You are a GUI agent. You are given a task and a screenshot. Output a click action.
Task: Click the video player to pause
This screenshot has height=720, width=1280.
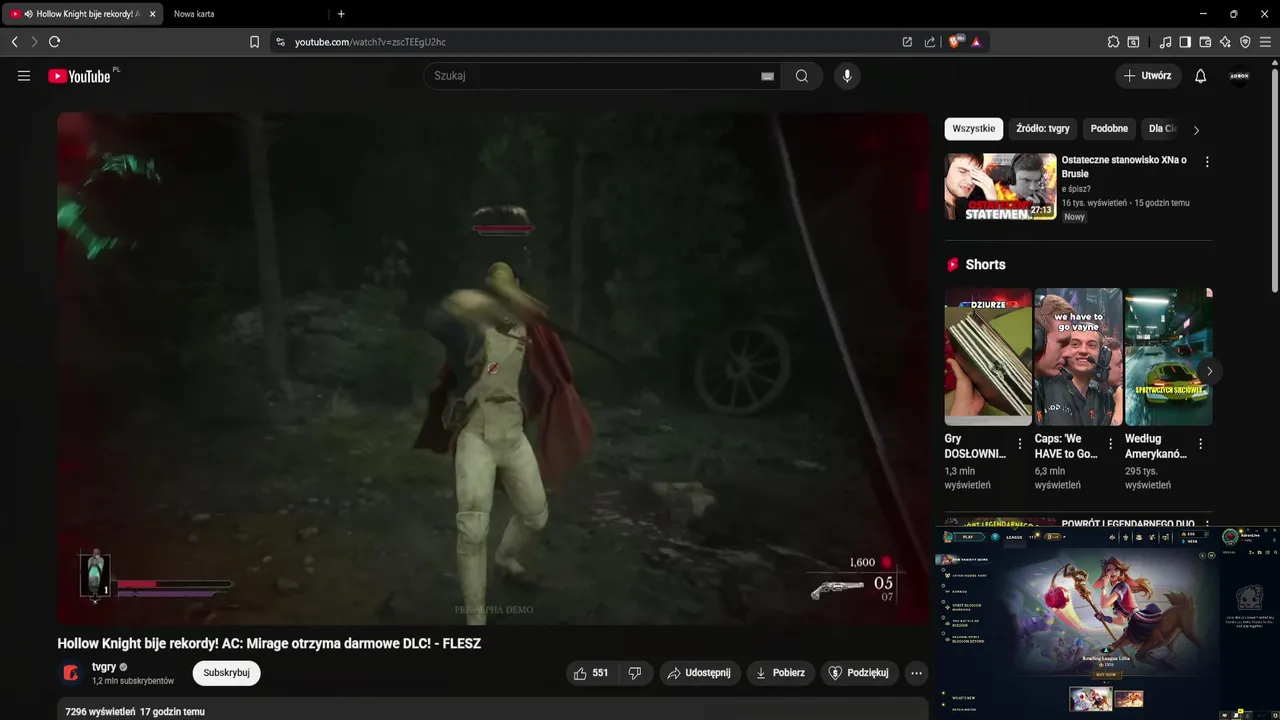click(493, 368)
